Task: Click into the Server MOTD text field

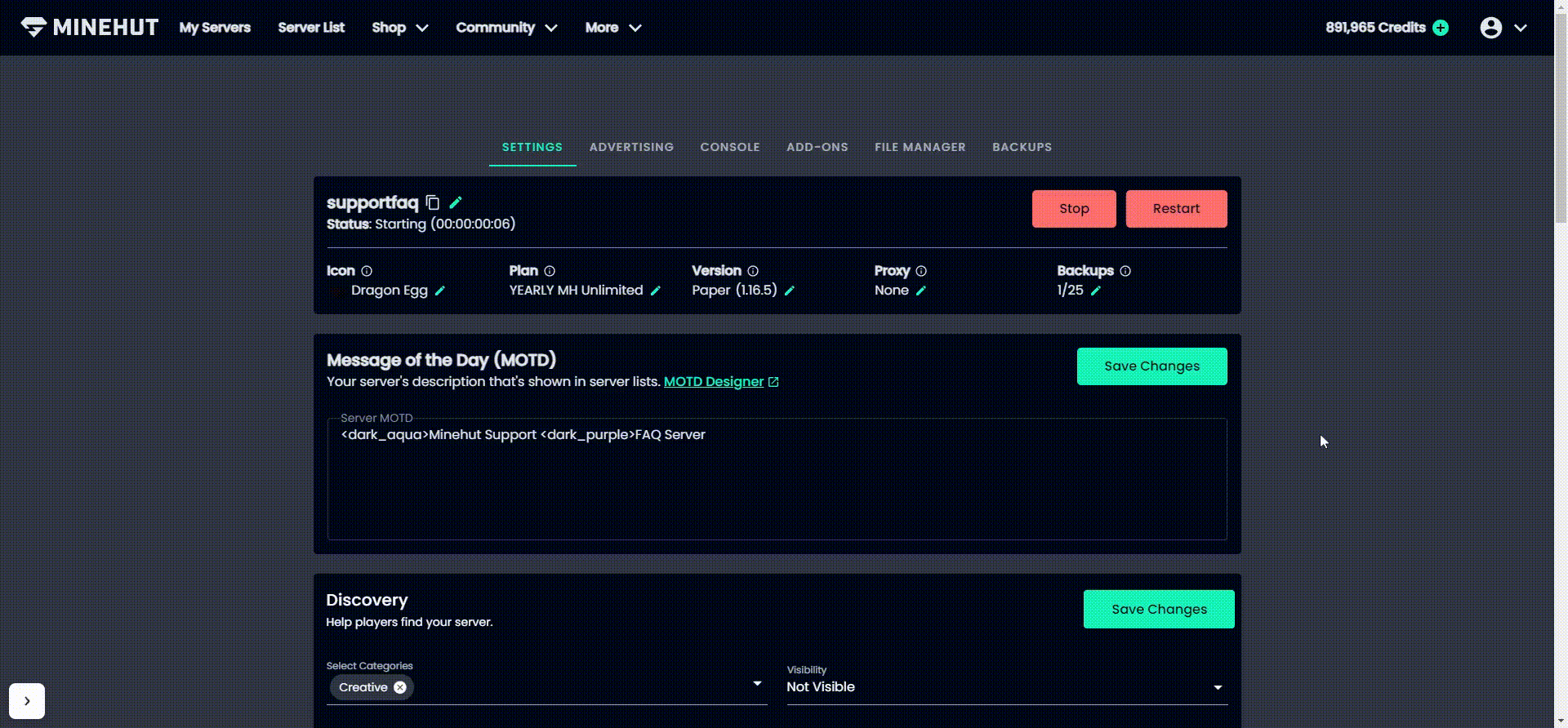Action: 777,479
